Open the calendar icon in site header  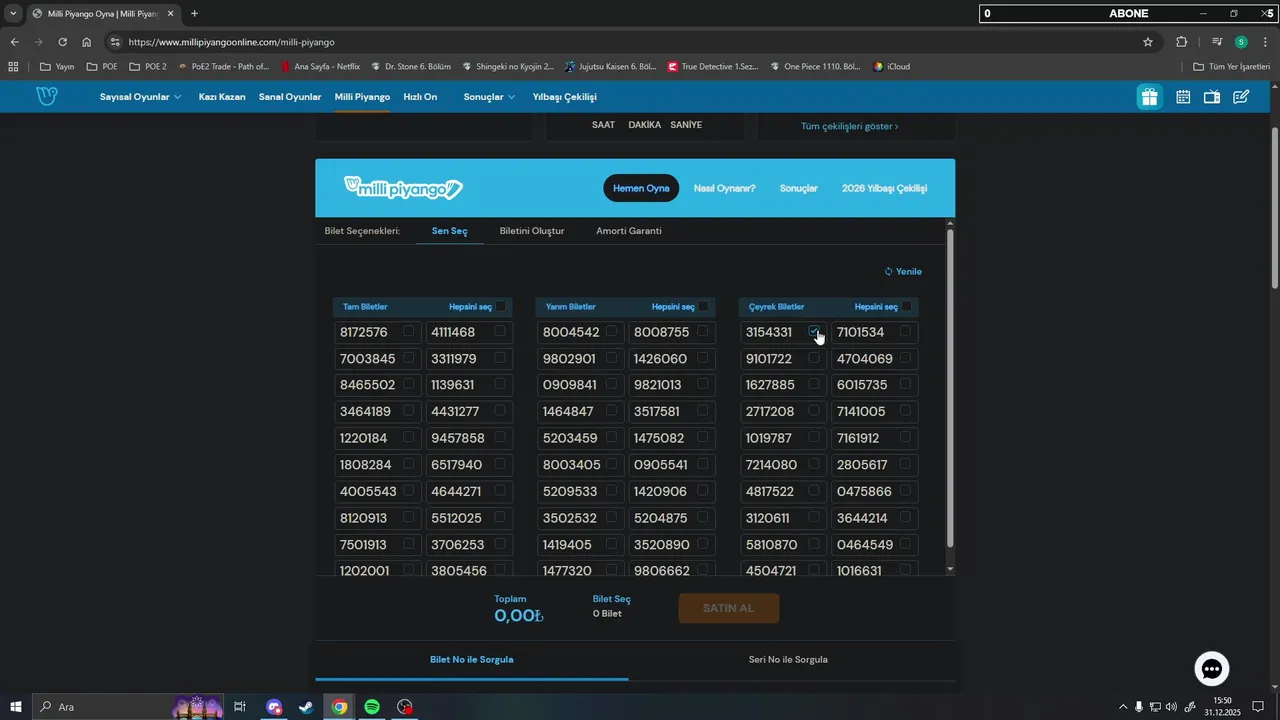click(x=1183, y=97)
